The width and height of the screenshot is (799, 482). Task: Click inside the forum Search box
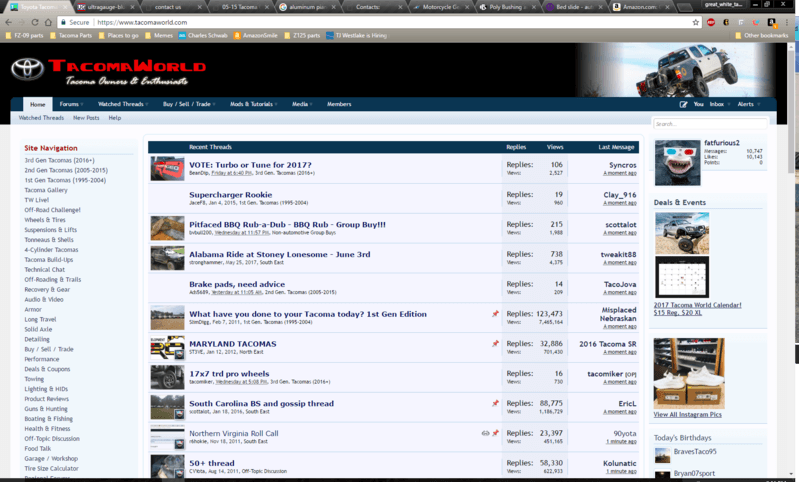coord(710,124)
